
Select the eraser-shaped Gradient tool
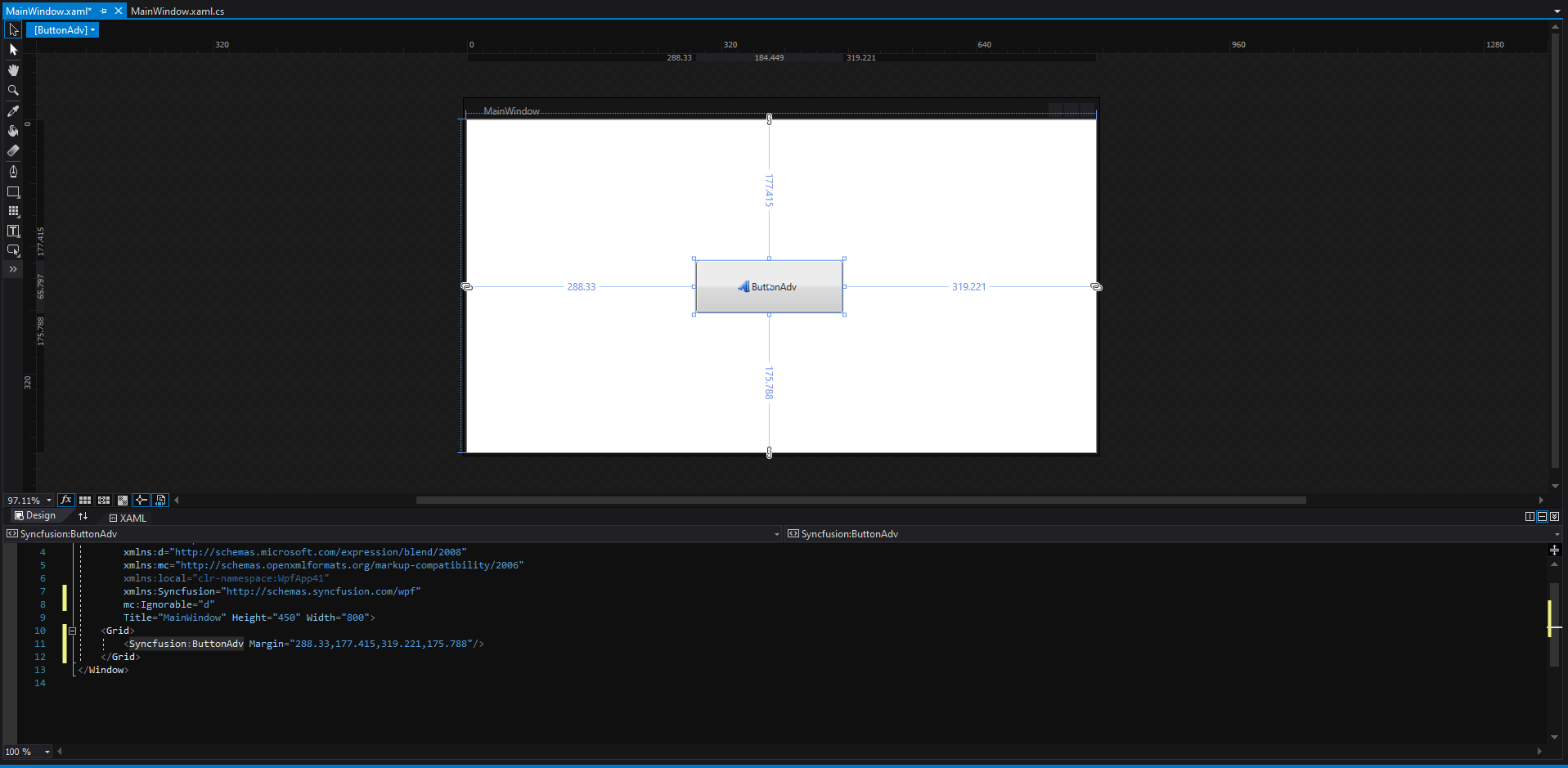[x=13, y=151]
